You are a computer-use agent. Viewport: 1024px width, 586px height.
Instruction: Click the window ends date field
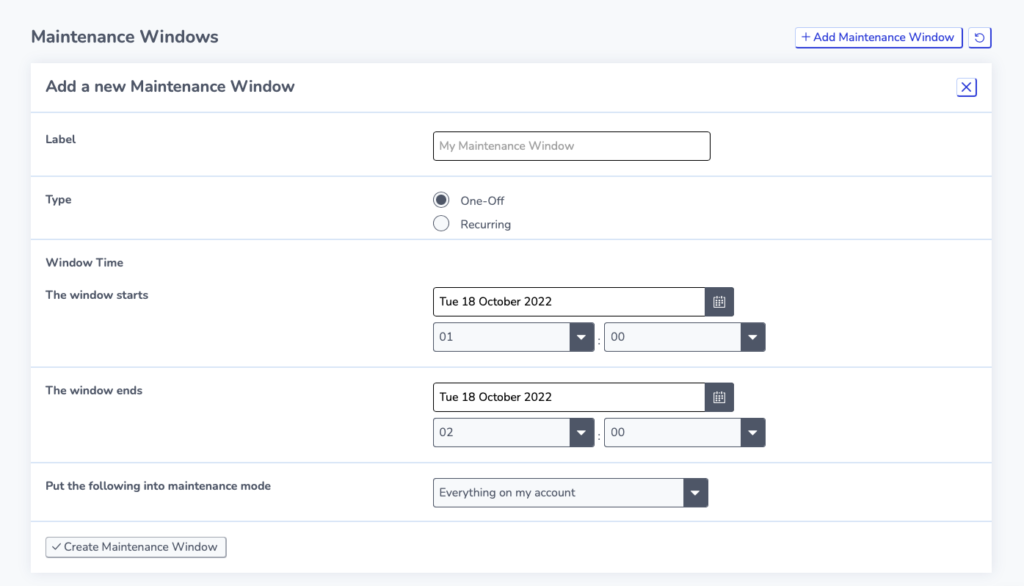click(x=569, y=397)
